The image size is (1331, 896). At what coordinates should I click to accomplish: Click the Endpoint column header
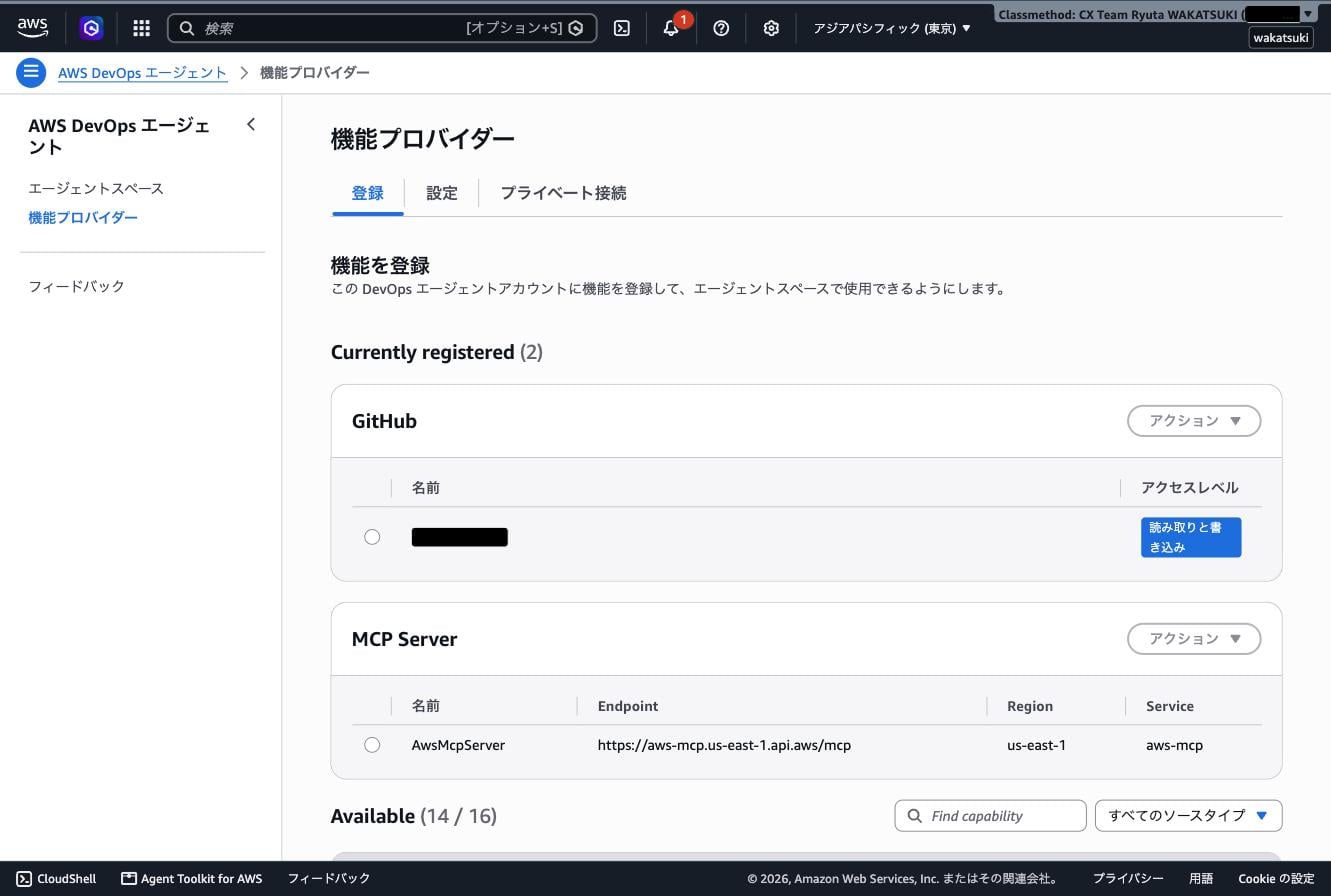[x=628, y=706]
